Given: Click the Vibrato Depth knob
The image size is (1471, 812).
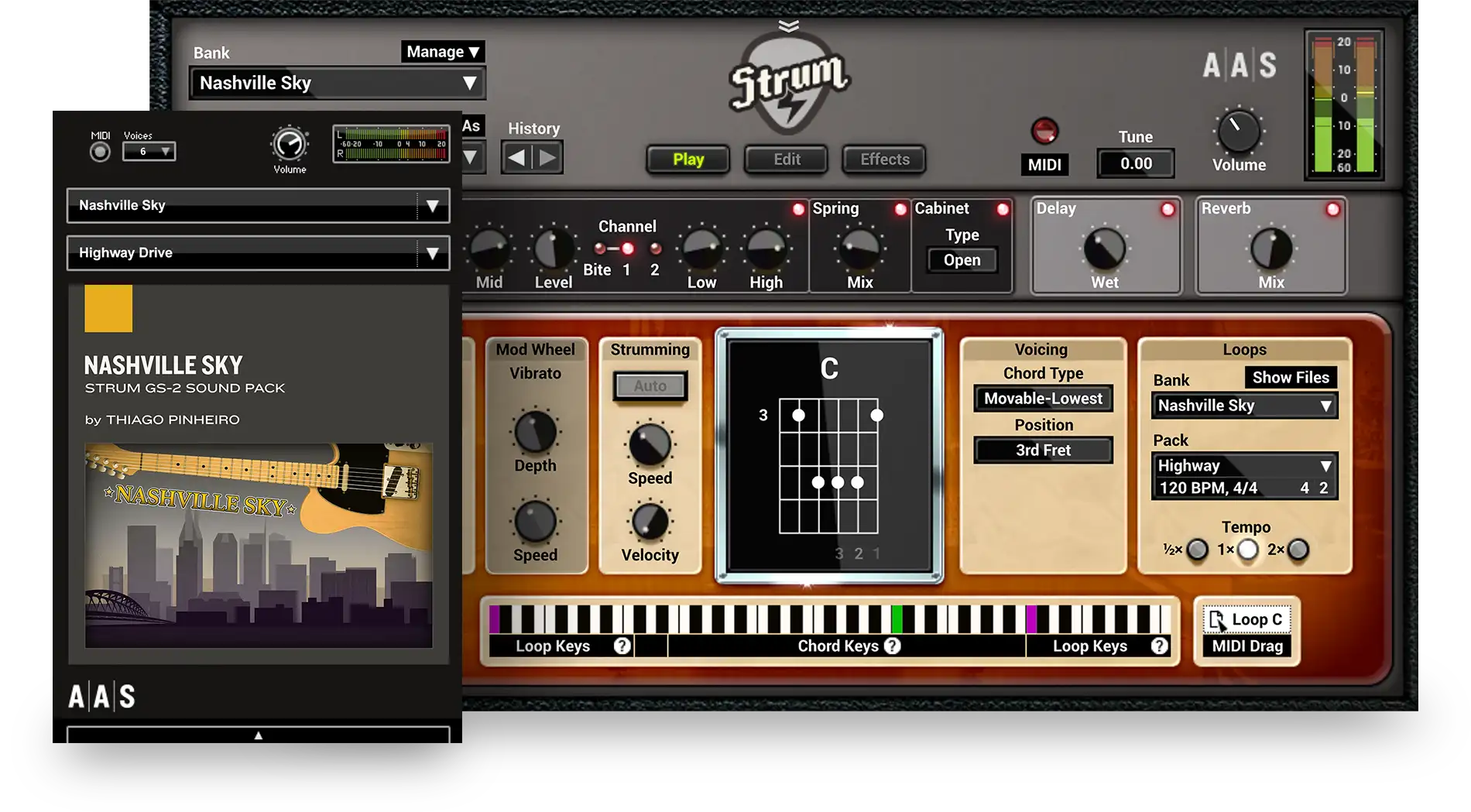Looking at the screenshot, I should click(x=535, y=432).
